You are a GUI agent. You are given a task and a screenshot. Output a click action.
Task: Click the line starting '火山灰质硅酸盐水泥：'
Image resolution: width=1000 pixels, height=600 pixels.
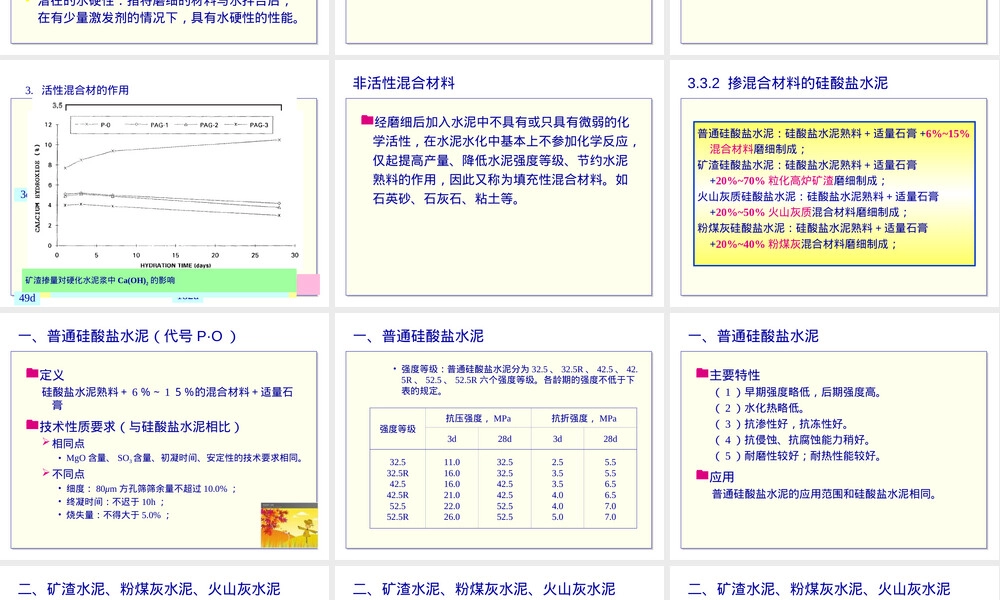(x=818, y=197)
